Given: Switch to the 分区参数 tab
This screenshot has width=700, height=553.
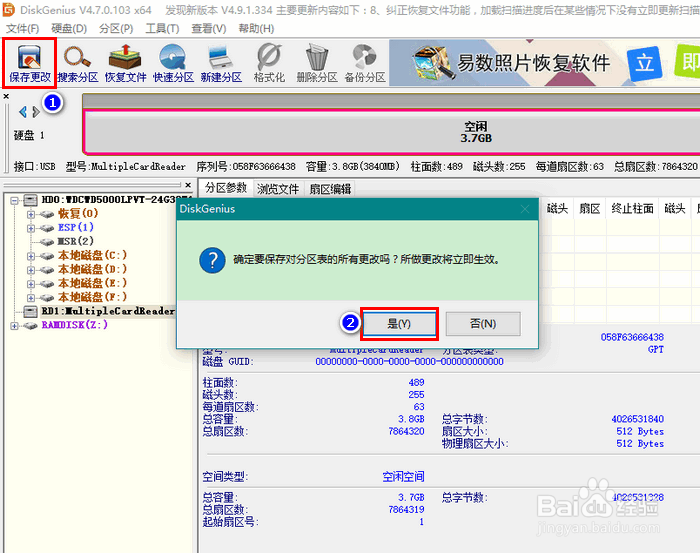Looking at the screenshot, I should pyautogui.click(x=226, y=188).
